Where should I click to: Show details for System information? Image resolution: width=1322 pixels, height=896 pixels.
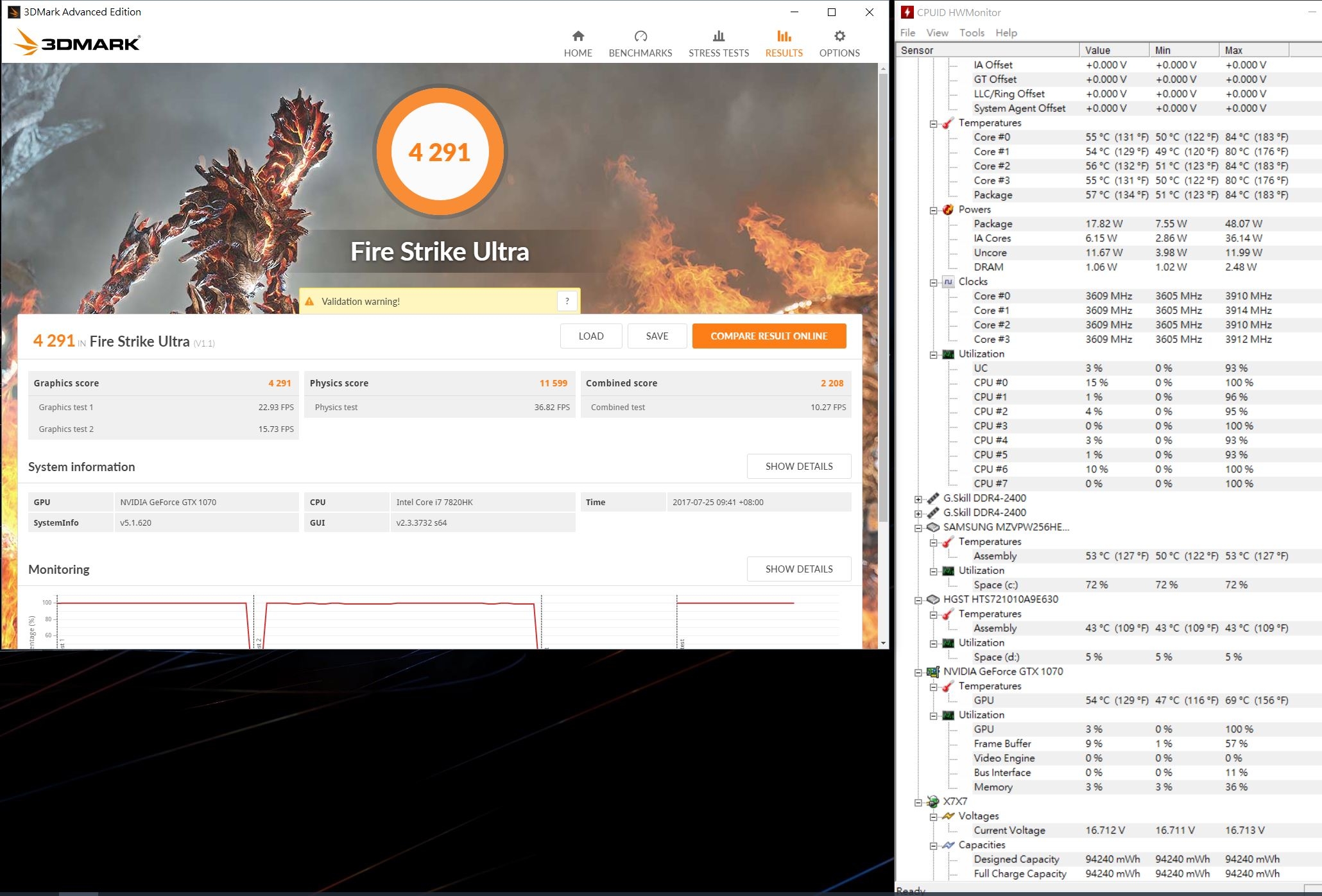(x=799, y=466)
